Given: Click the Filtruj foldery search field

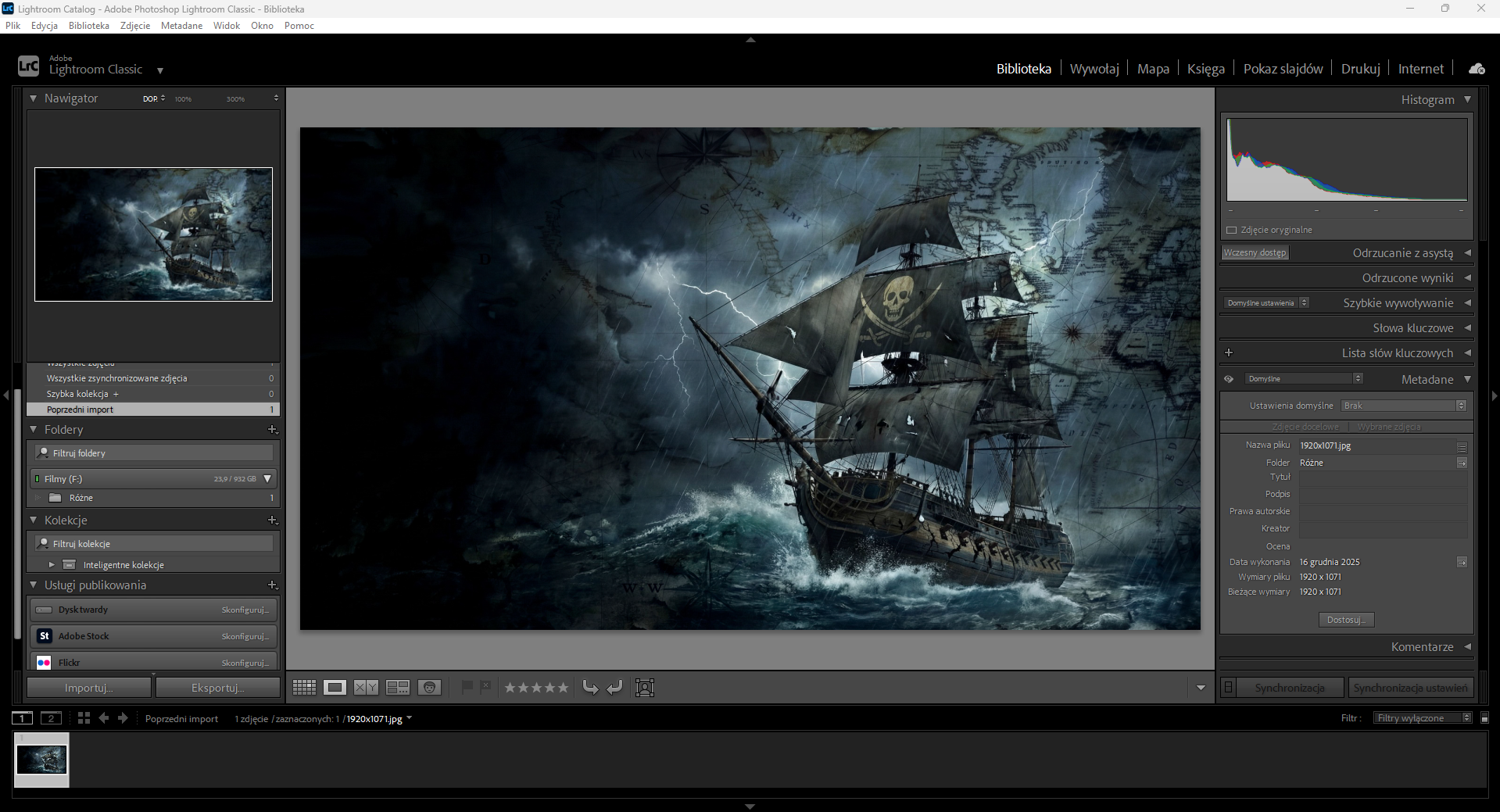Looking at the screenshot, I should click(154, 453).
